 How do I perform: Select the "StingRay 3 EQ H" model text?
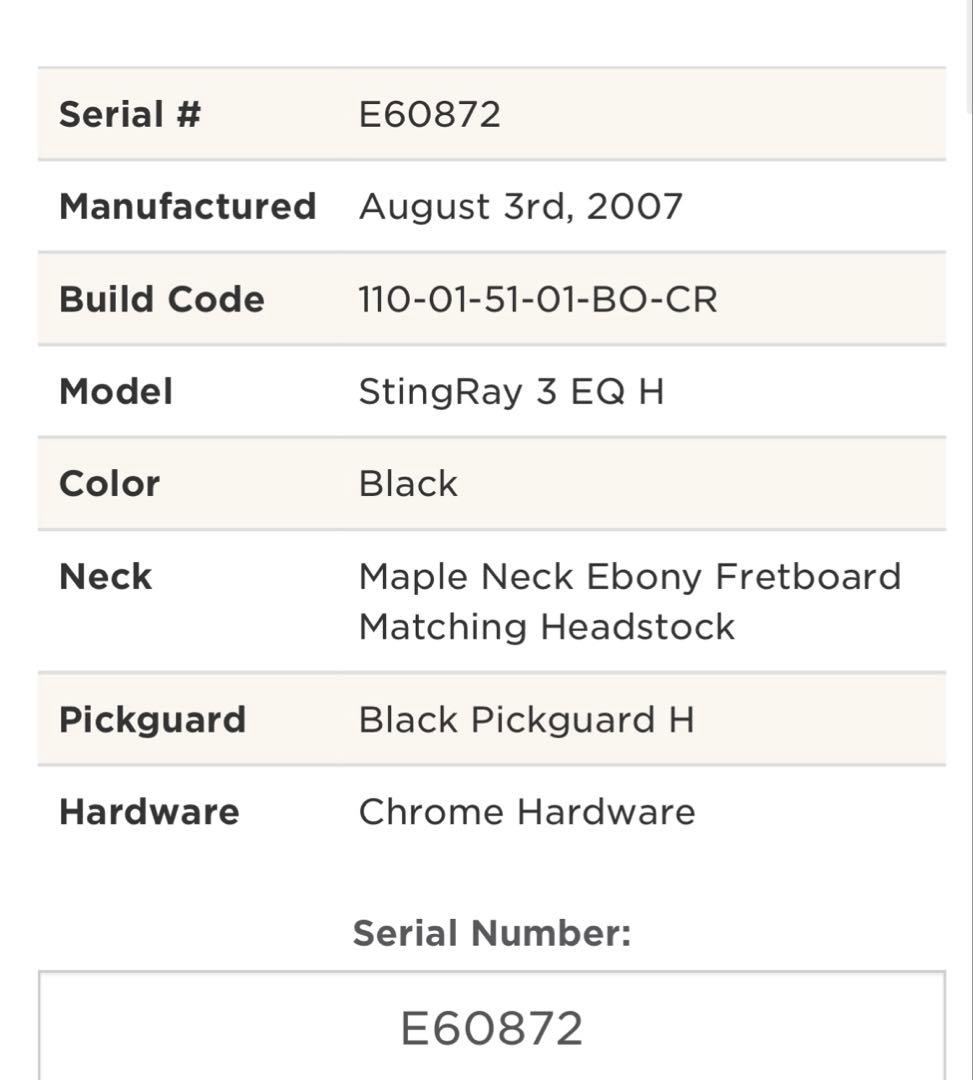(x=511, y=391)
